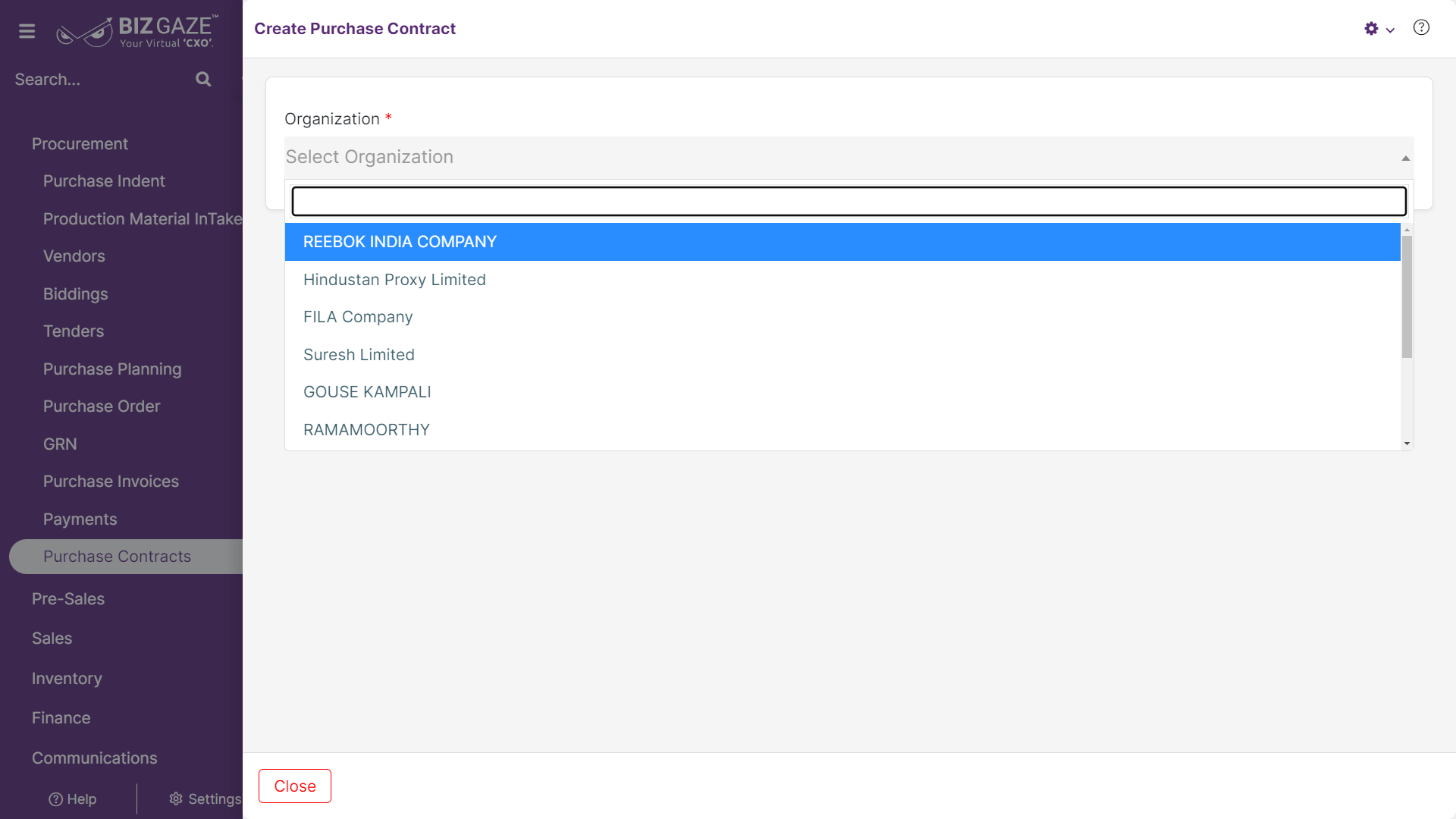This screenshot has height=819, width=1456.
Task: Click the dropdown list scrollbar thumb
Action: tap(1407, 297)
